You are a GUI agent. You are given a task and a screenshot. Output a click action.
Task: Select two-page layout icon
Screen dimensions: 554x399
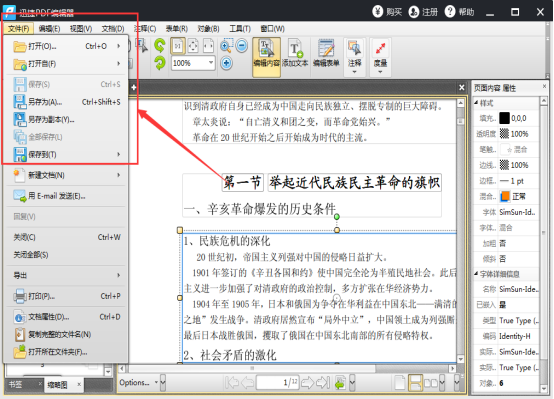[431, 383]
